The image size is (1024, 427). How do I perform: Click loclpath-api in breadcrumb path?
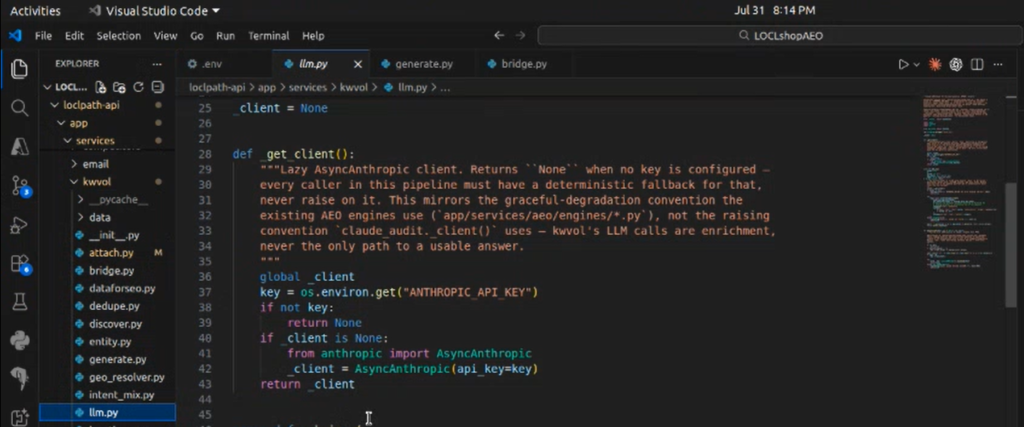coord(217,87)
